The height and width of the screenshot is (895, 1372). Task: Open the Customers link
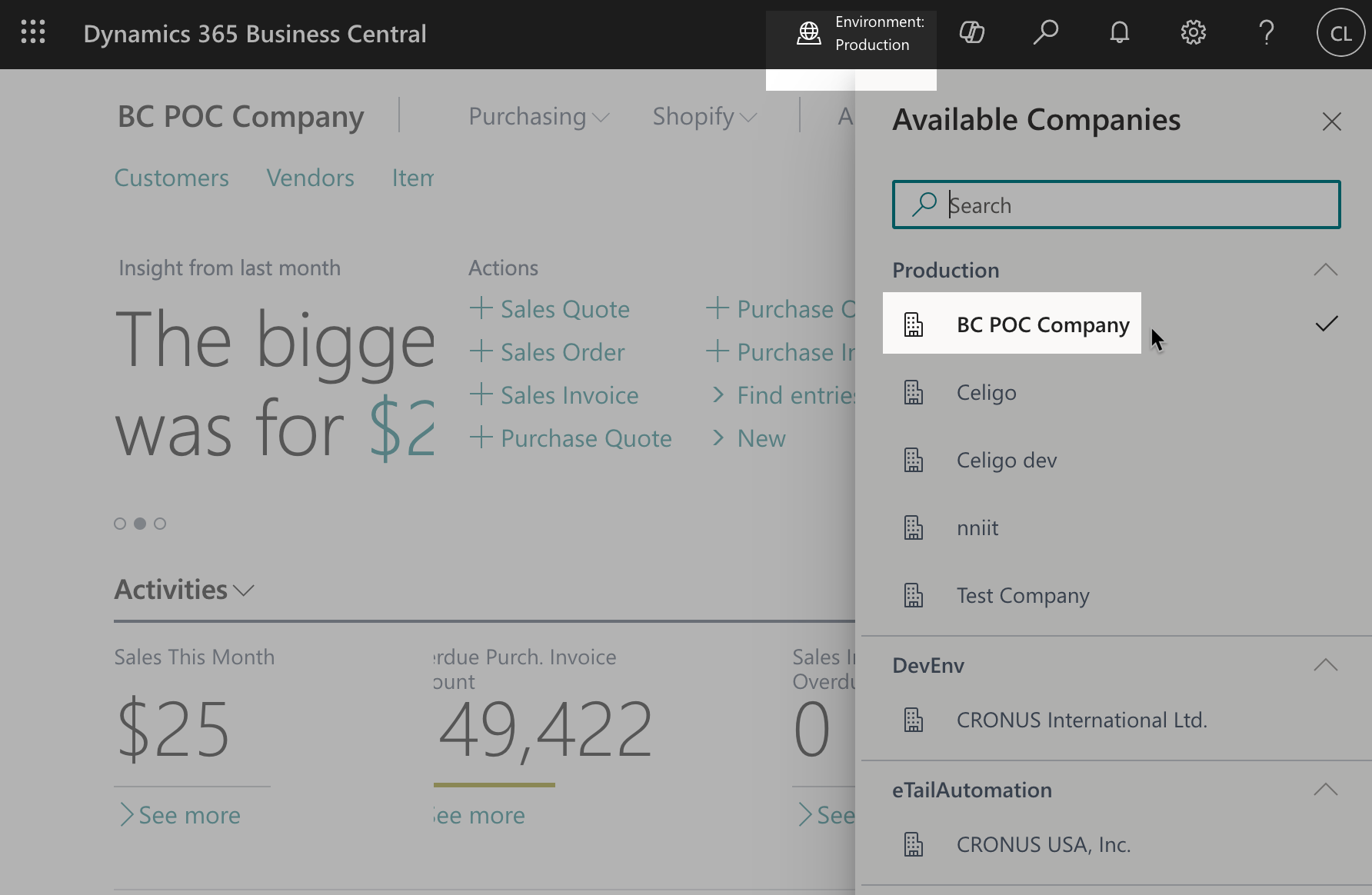click(171, 178)
